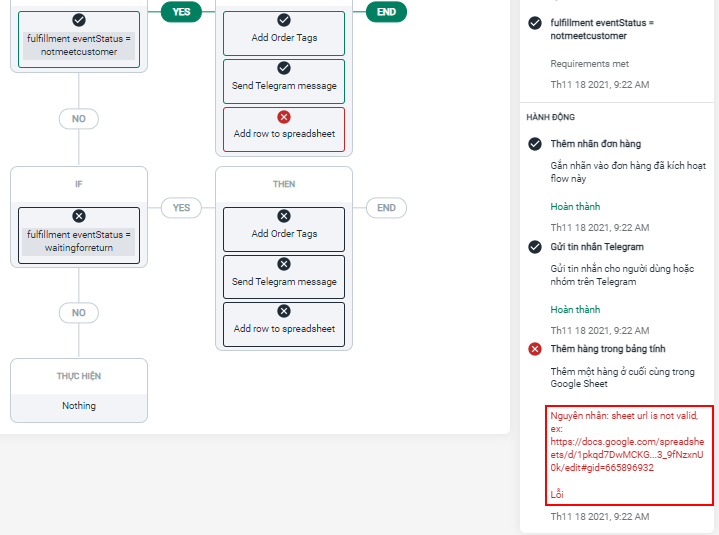The image size is (719, 535).
Task: Click the X icon above the skipped Add Order Tags step
Action: coord(284,216)
